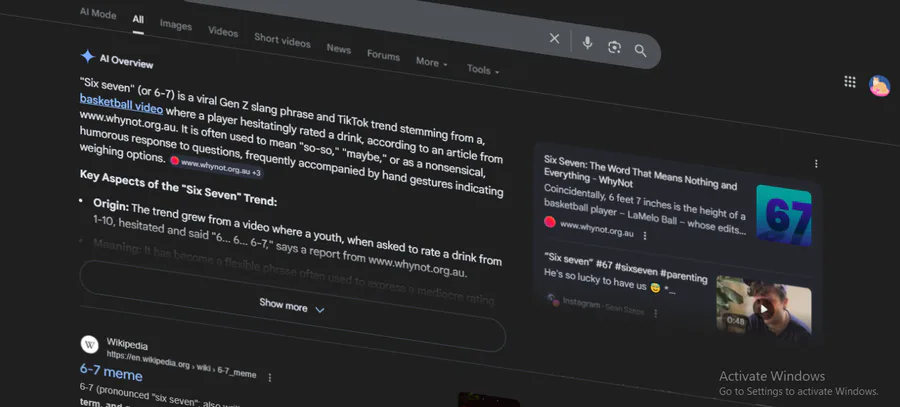Open three-dot menu beside Instagram Sean Szeps

[655, 313]
